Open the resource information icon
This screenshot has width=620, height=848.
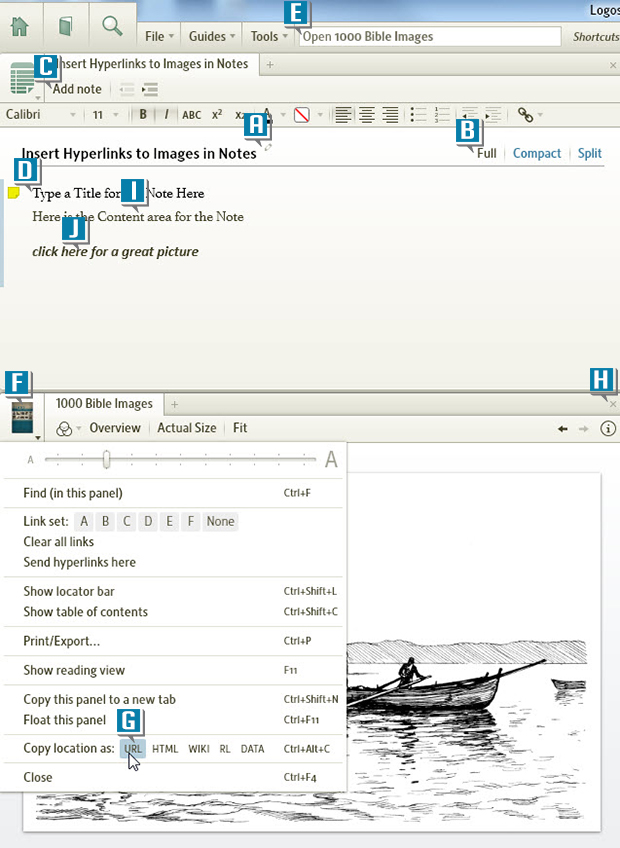(x=607, y=428)
